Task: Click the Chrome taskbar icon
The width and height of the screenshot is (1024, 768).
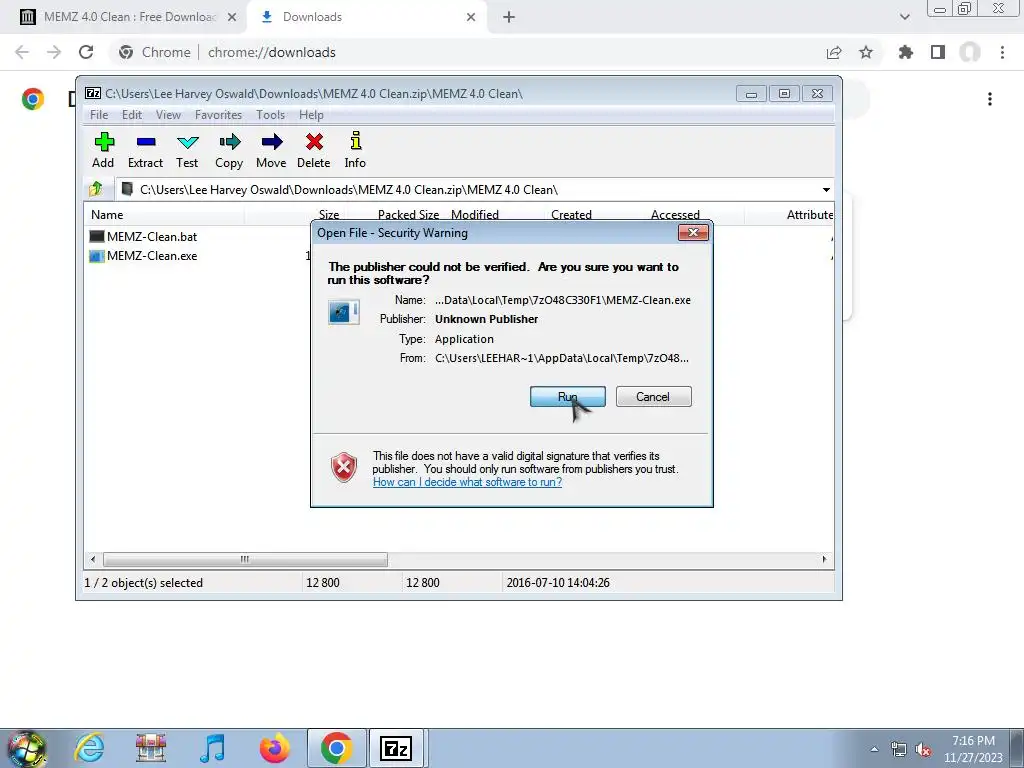Action: (337, 748)
